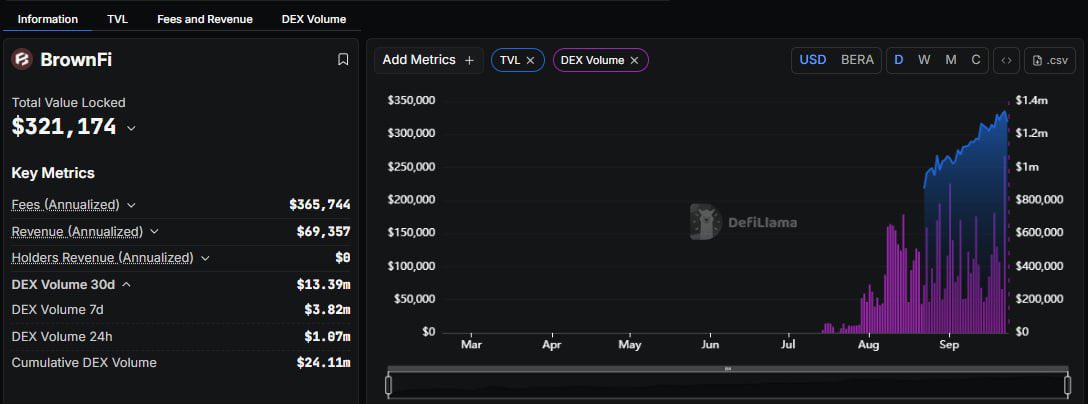Image resolution: width=1088 pixels, height=404 pixels.
Task: Click the $69,357 revenue value
Action: pyautogui.click(x=323, y=231)
